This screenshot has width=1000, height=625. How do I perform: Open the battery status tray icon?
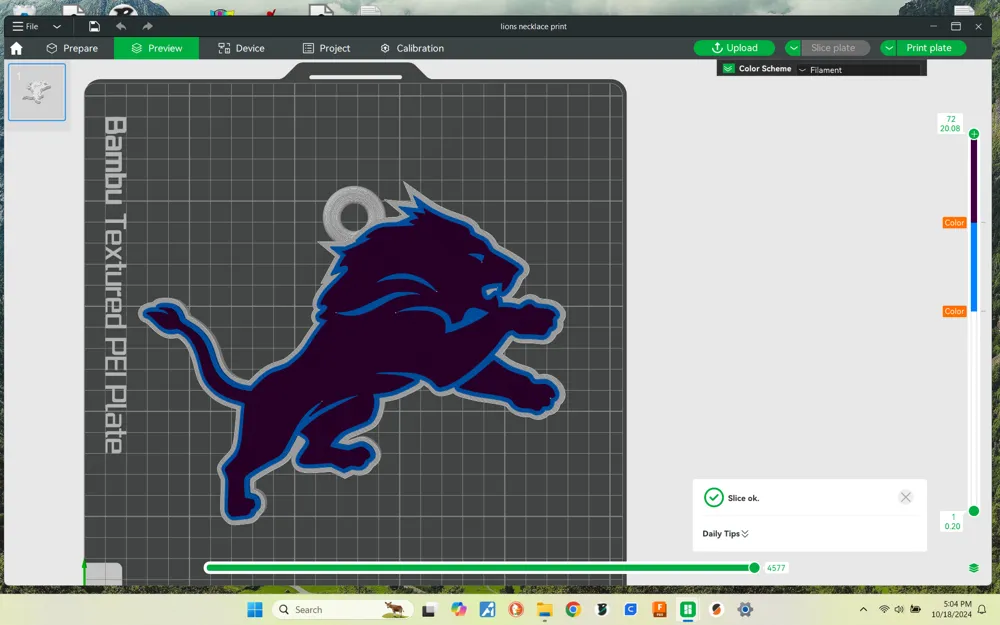915,610
